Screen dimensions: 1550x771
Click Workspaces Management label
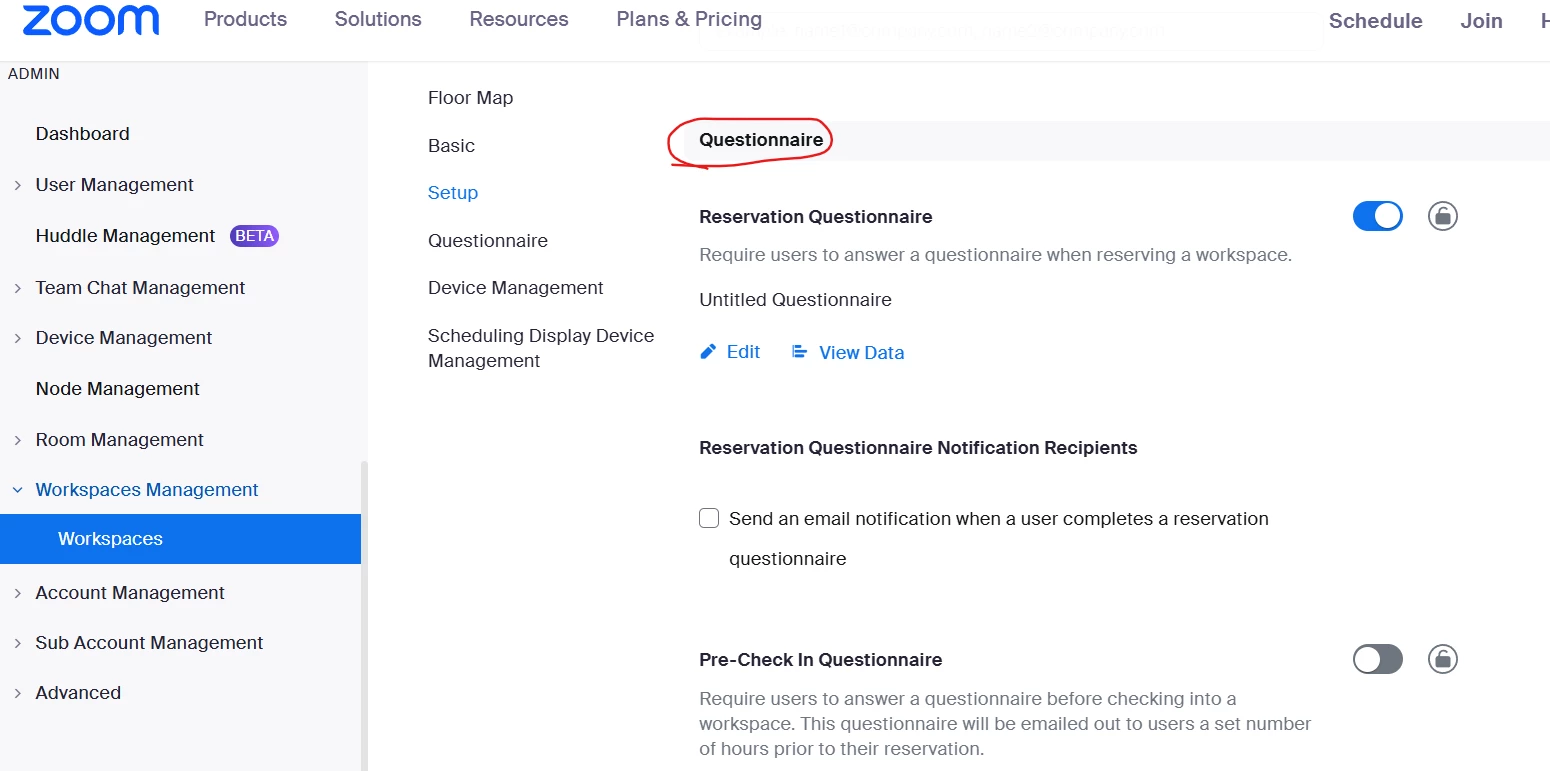pyautogui.click(x=147, y=490)
